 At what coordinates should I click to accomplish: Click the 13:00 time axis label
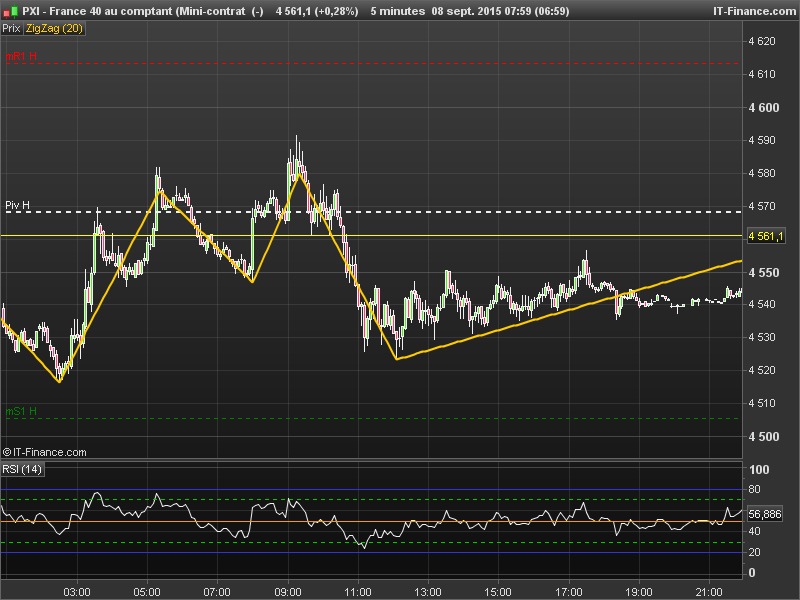coord(428,592)
